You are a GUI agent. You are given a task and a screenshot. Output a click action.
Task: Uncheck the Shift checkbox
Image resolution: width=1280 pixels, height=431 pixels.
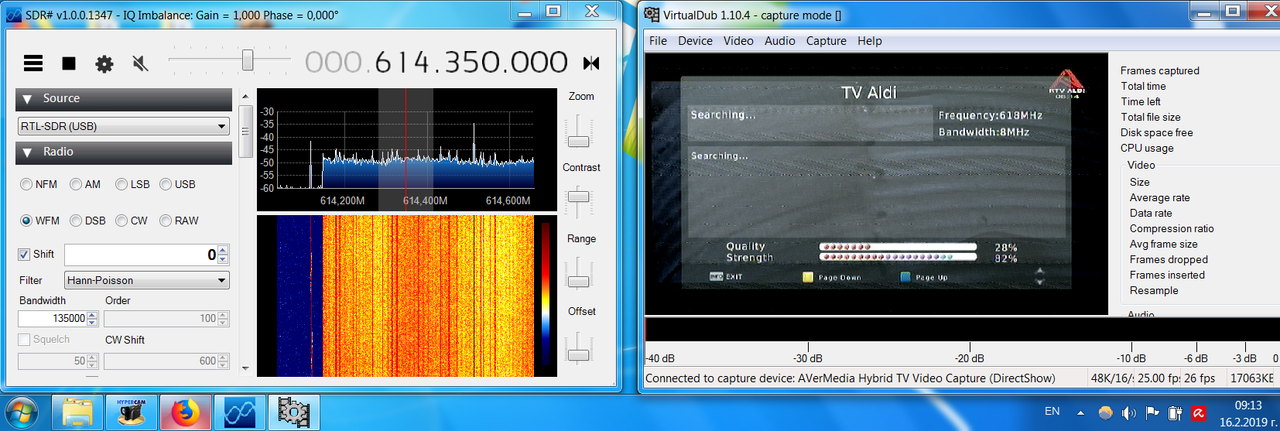point(25,254)
